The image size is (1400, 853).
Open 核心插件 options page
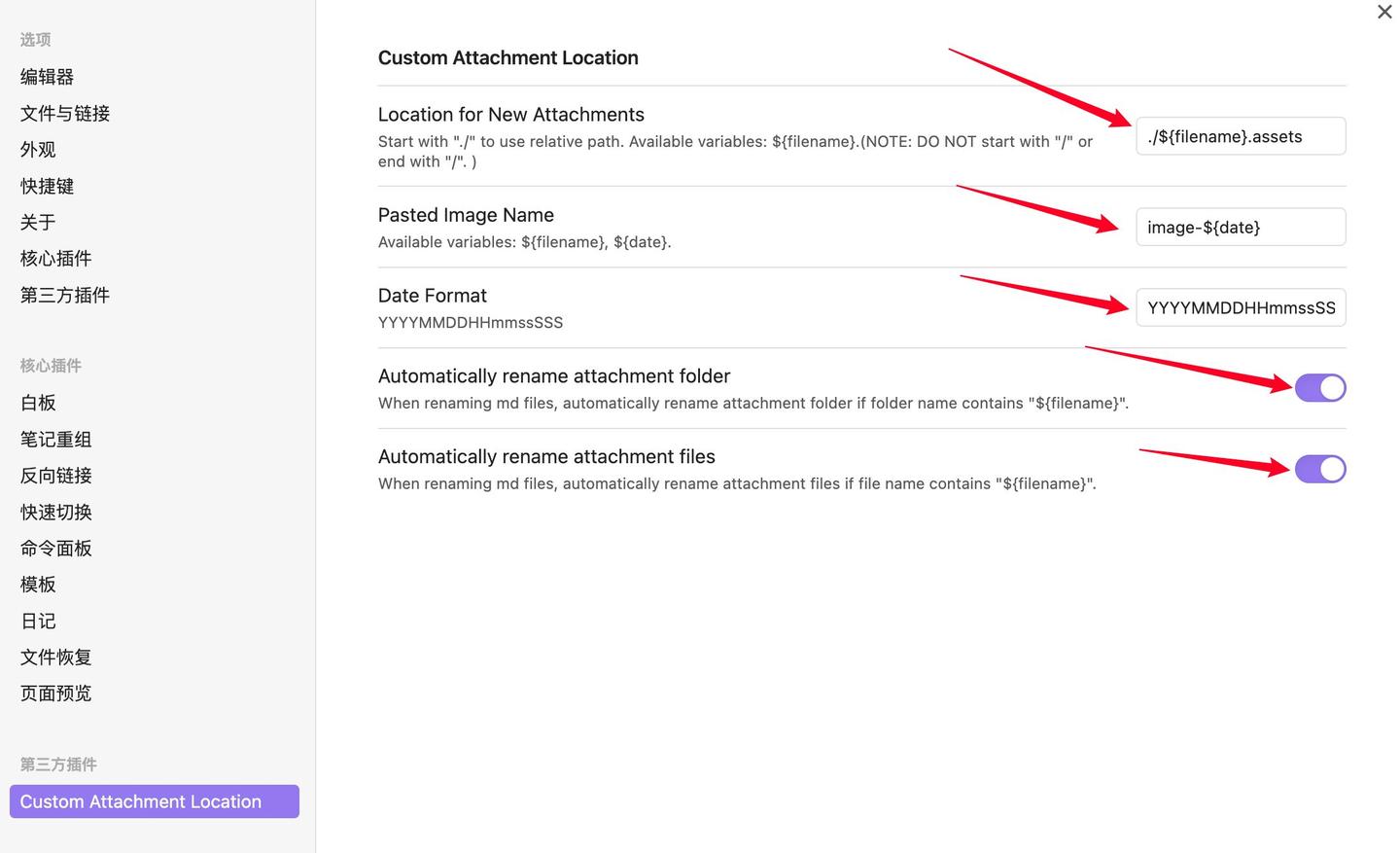click(x=55, y=259)
